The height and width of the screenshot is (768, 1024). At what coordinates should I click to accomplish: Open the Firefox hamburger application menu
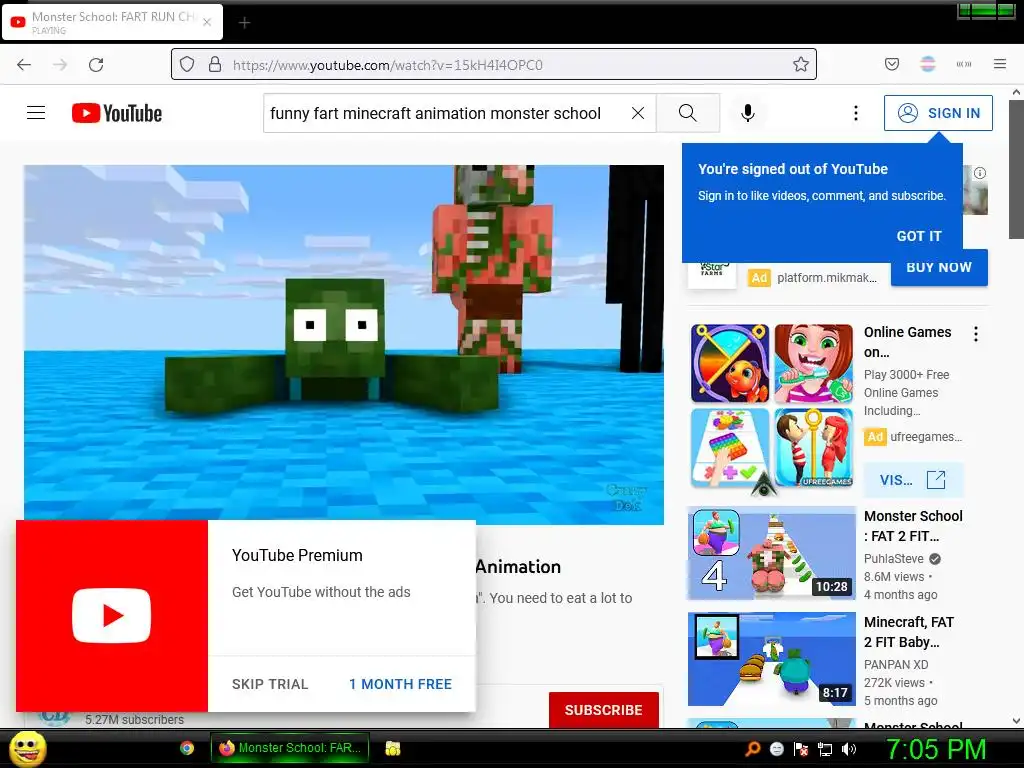[x=1000, y=64]
